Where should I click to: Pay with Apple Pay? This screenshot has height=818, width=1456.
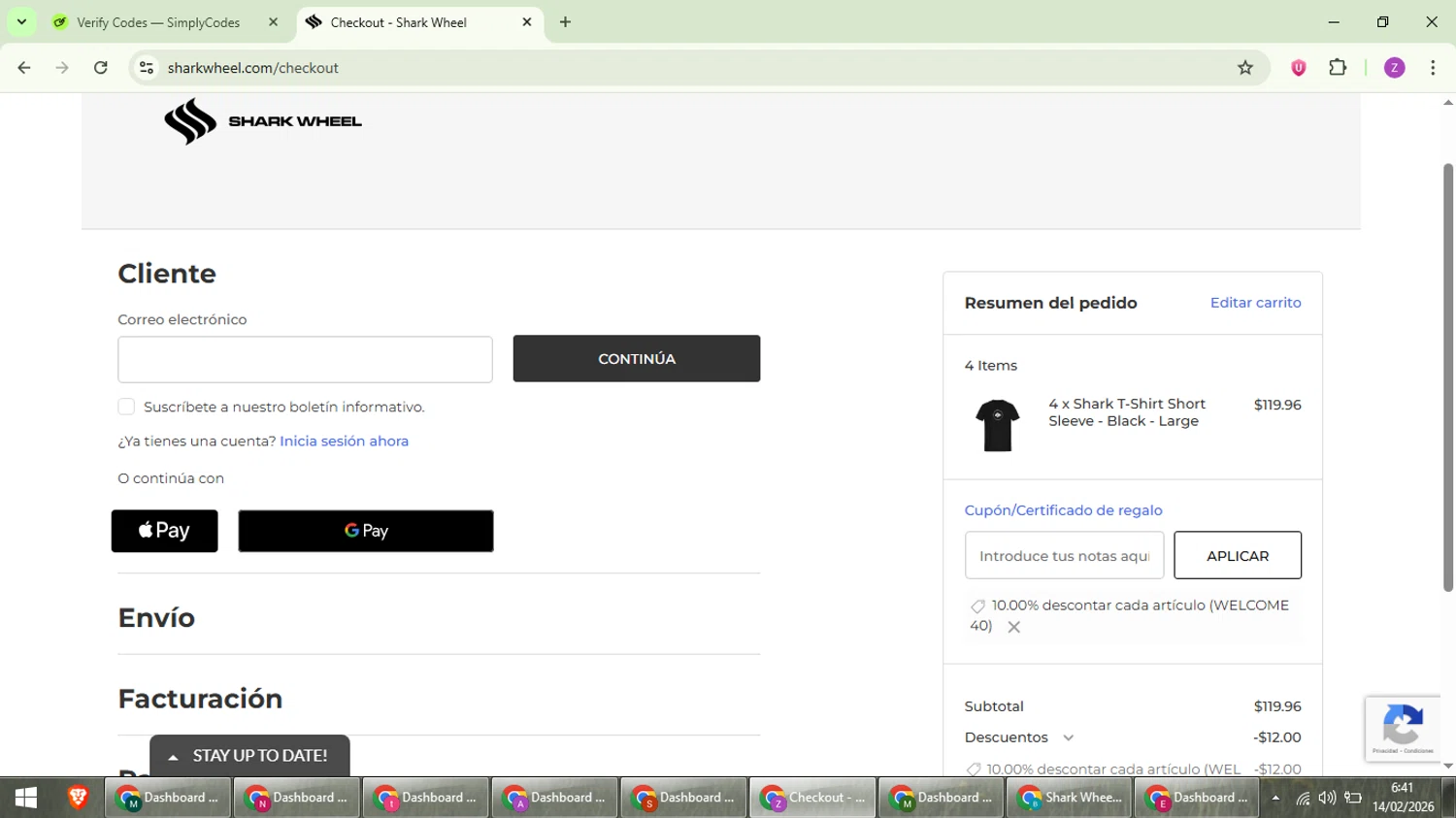pyautogui.click(x=164, y=531)
